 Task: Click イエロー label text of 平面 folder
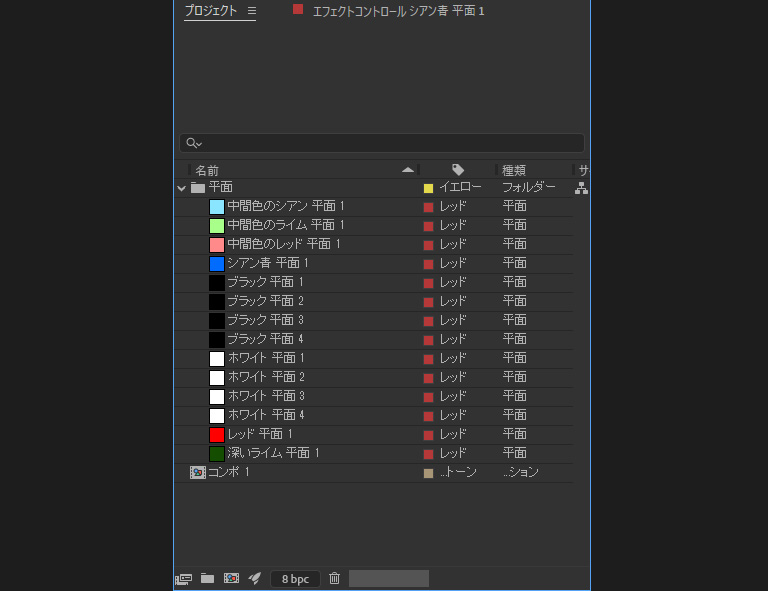460,187
